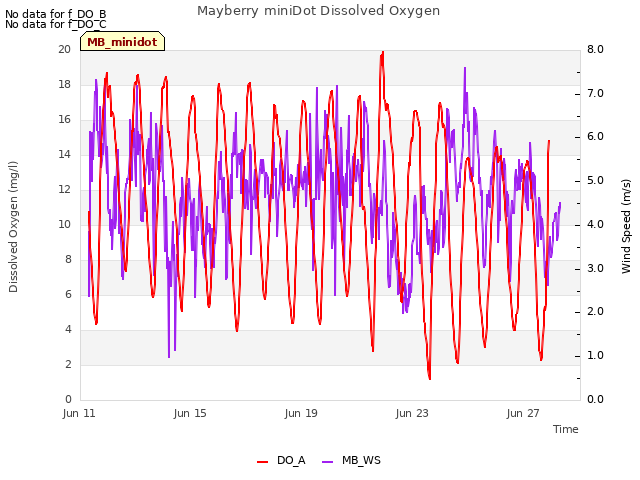Click the right axis value 2.0

tap(595, 312)
